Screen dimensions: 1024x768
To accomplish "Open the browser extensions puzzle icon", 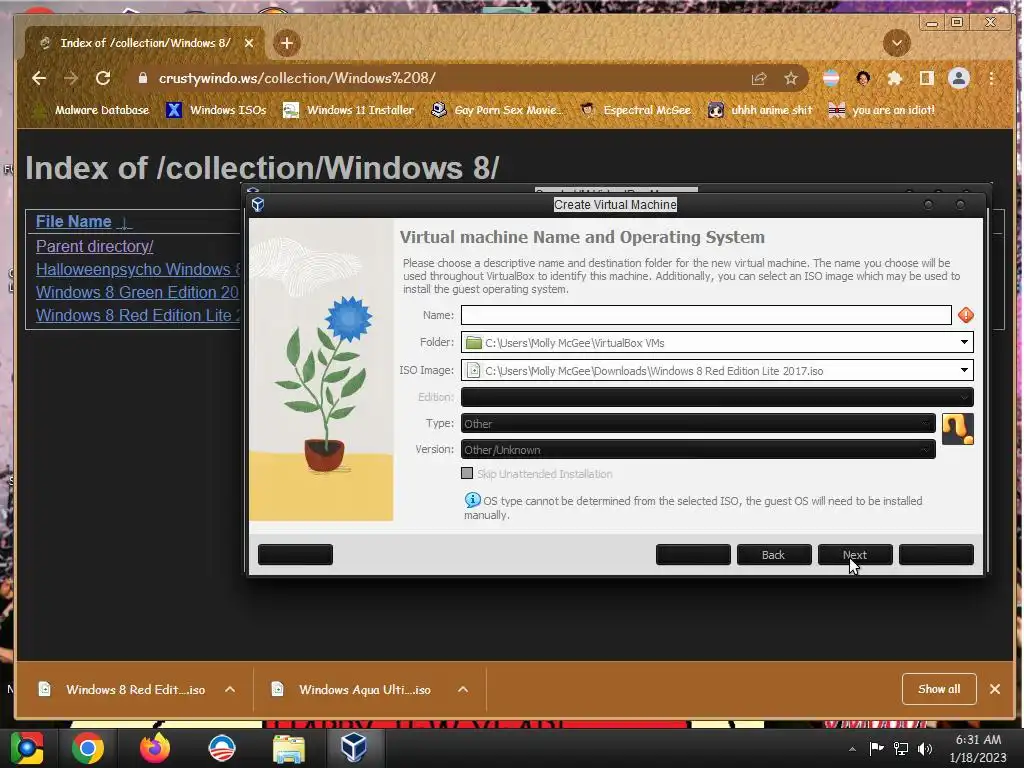I will coord(895,78).
